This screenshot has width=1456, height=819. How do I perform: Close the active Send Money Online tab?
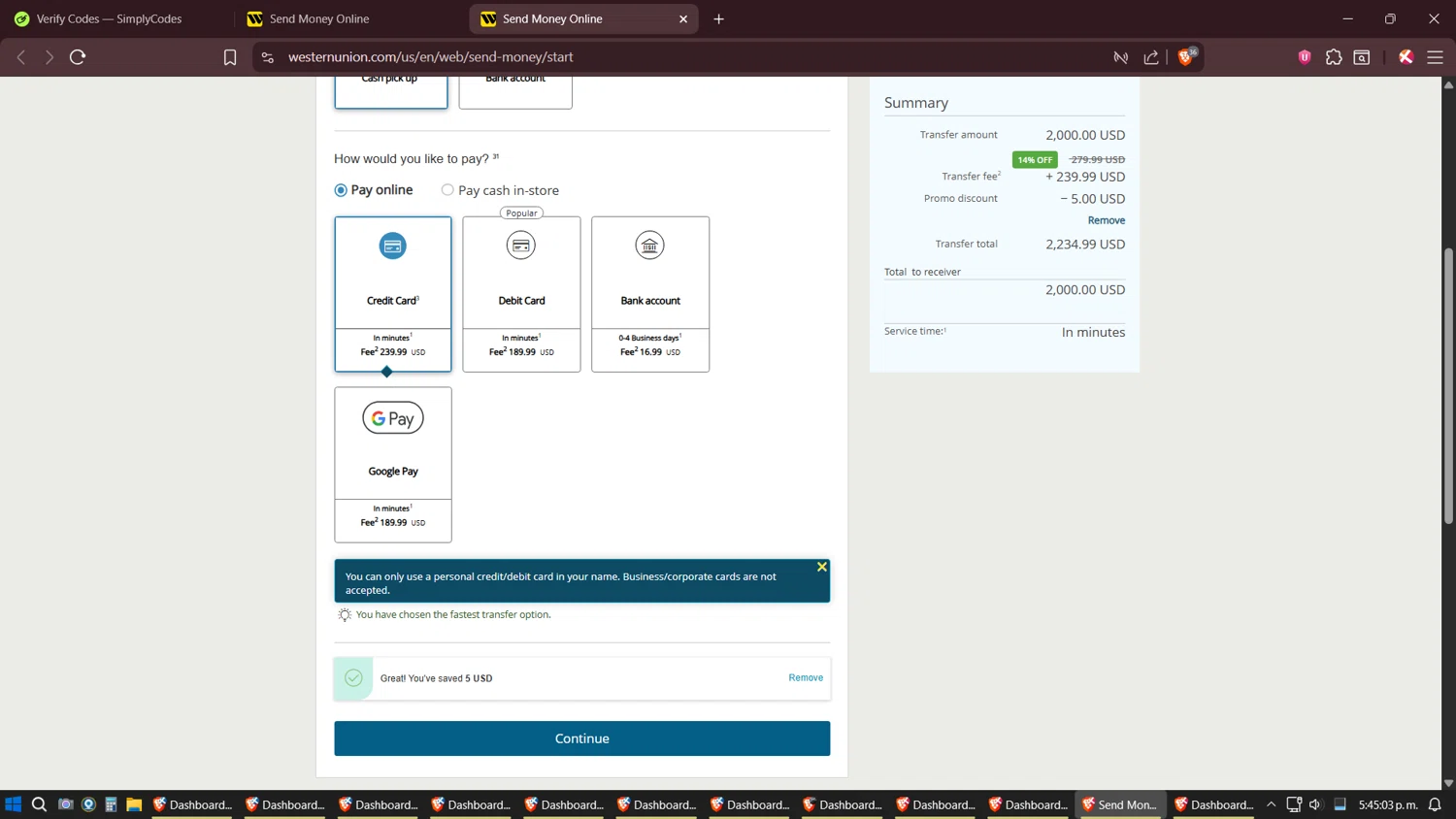pyautogui.click(x=683, y=18)
